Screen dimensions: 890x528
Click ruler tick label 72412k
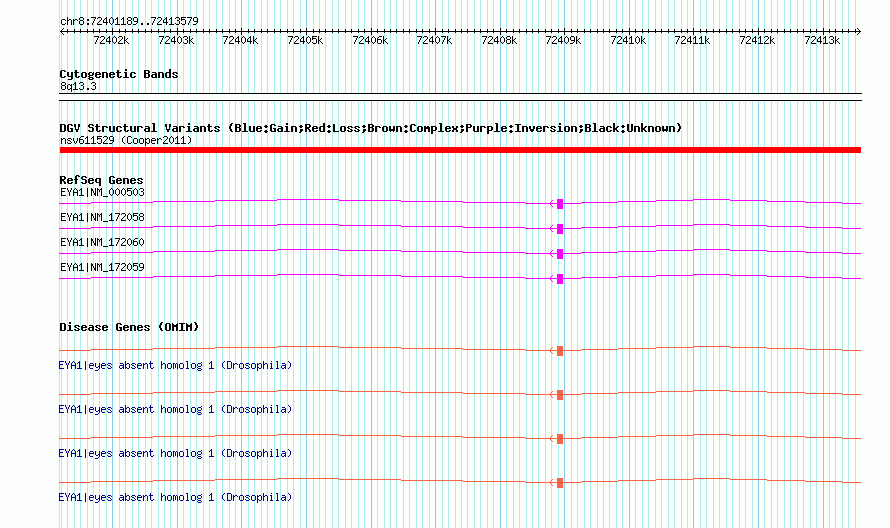[757, 40]
